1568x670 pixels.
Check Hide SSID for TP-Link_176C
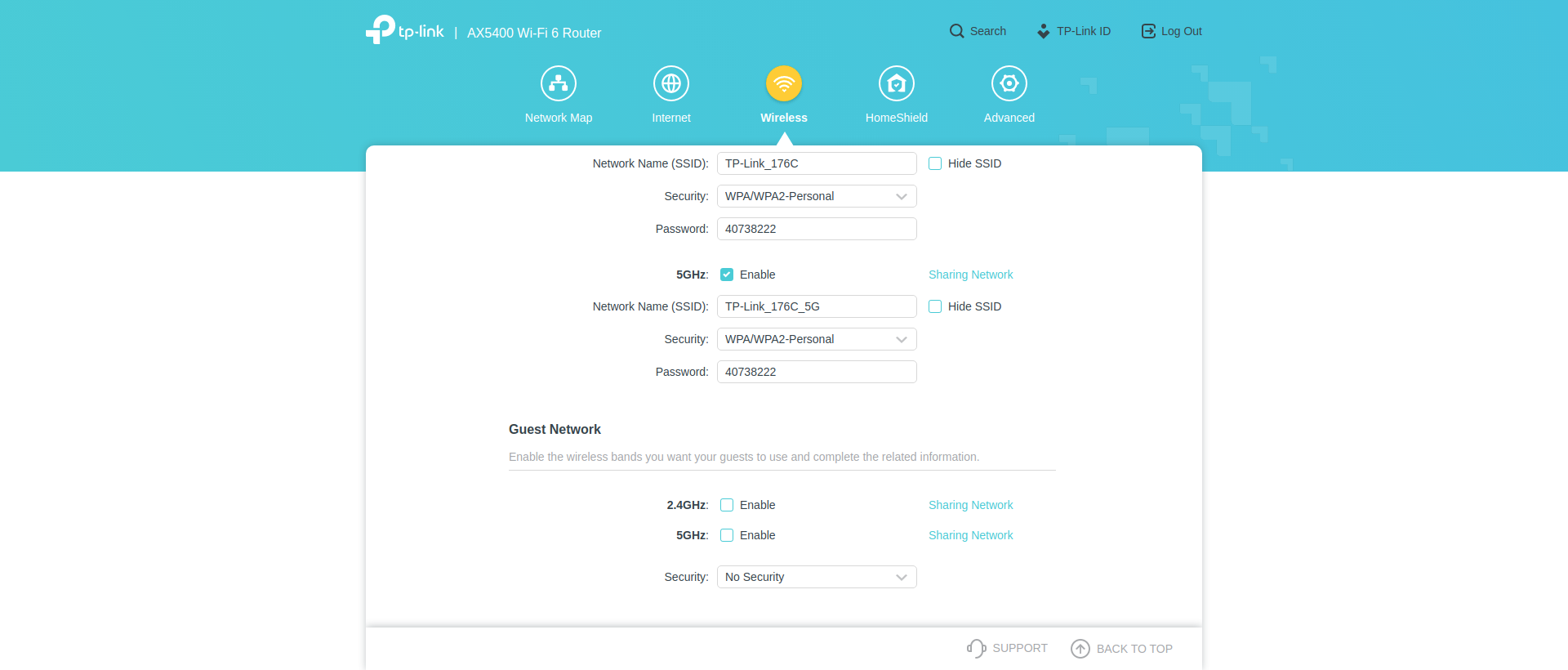pyautogui.click(x=935, y=163)
